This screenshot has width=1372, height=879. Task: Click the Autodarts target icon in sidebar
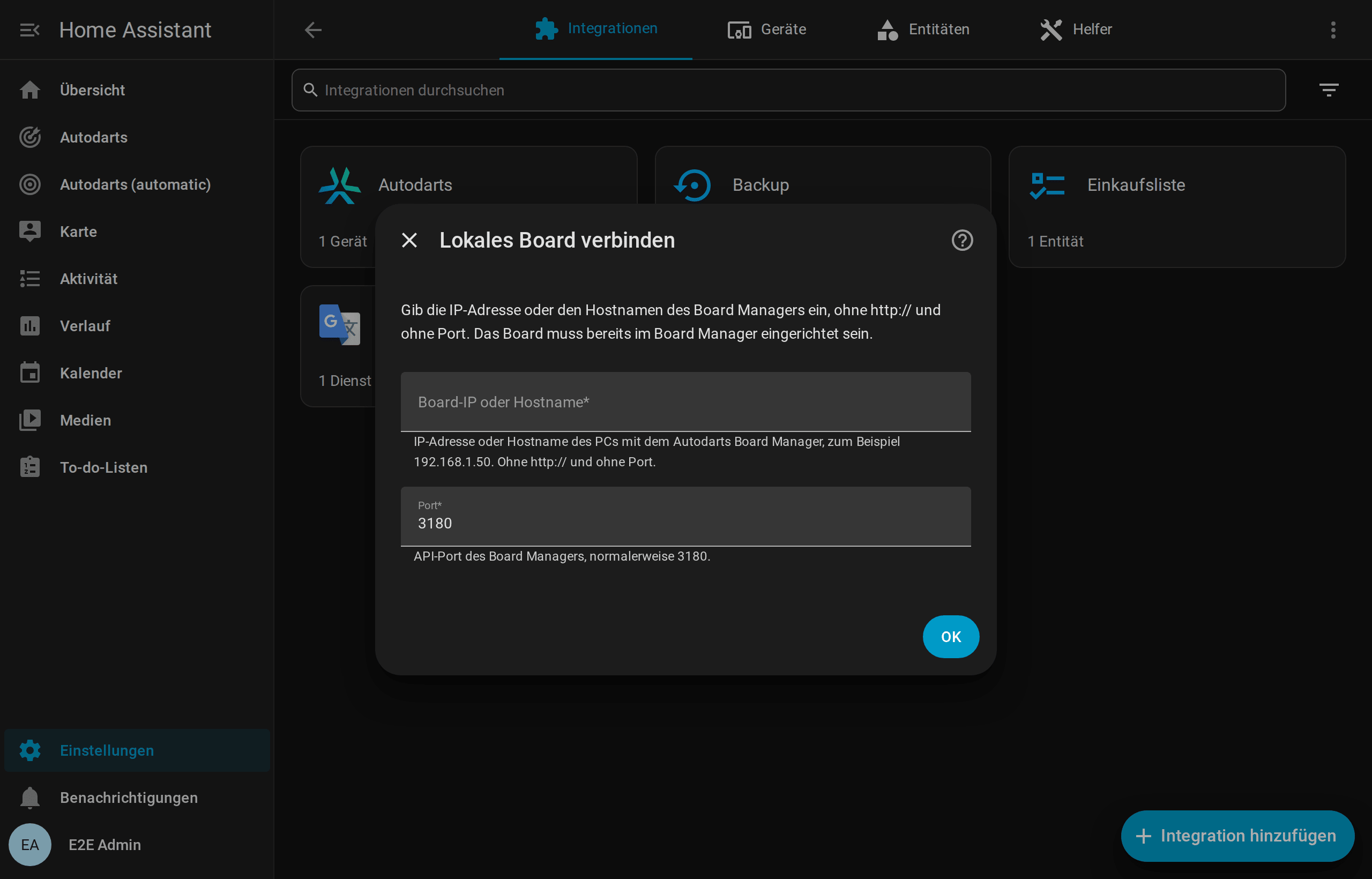(x=29, y=138)
